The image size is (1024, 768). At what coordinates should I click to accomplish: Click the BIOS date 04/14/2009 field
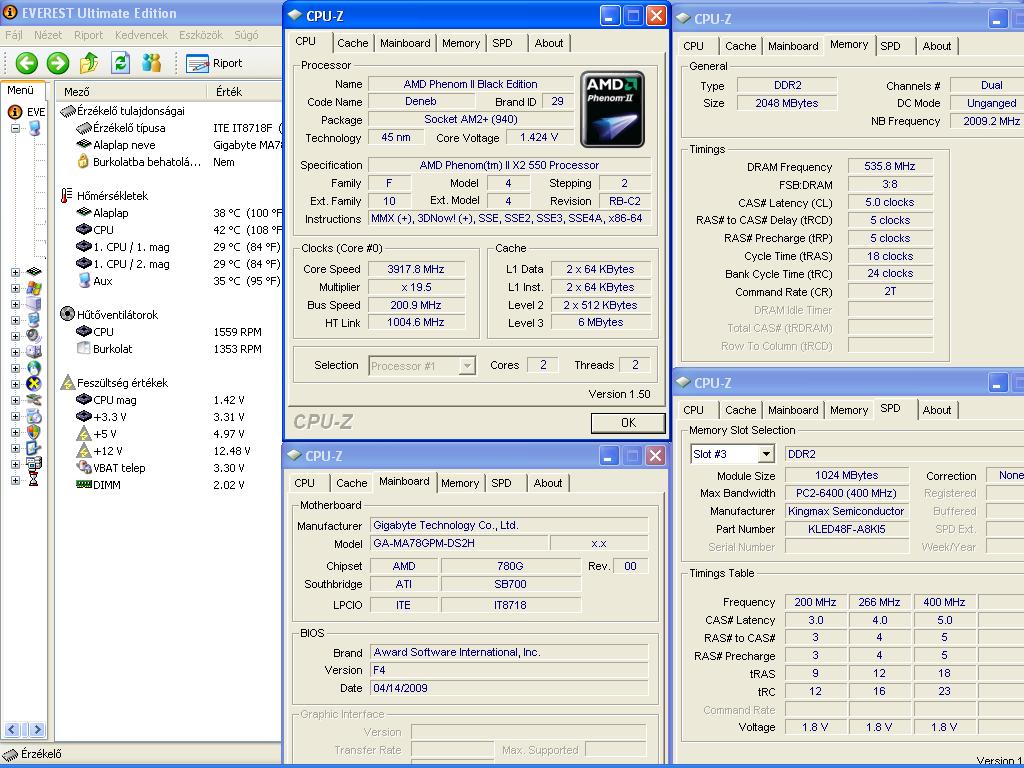[x=509, y=688]
